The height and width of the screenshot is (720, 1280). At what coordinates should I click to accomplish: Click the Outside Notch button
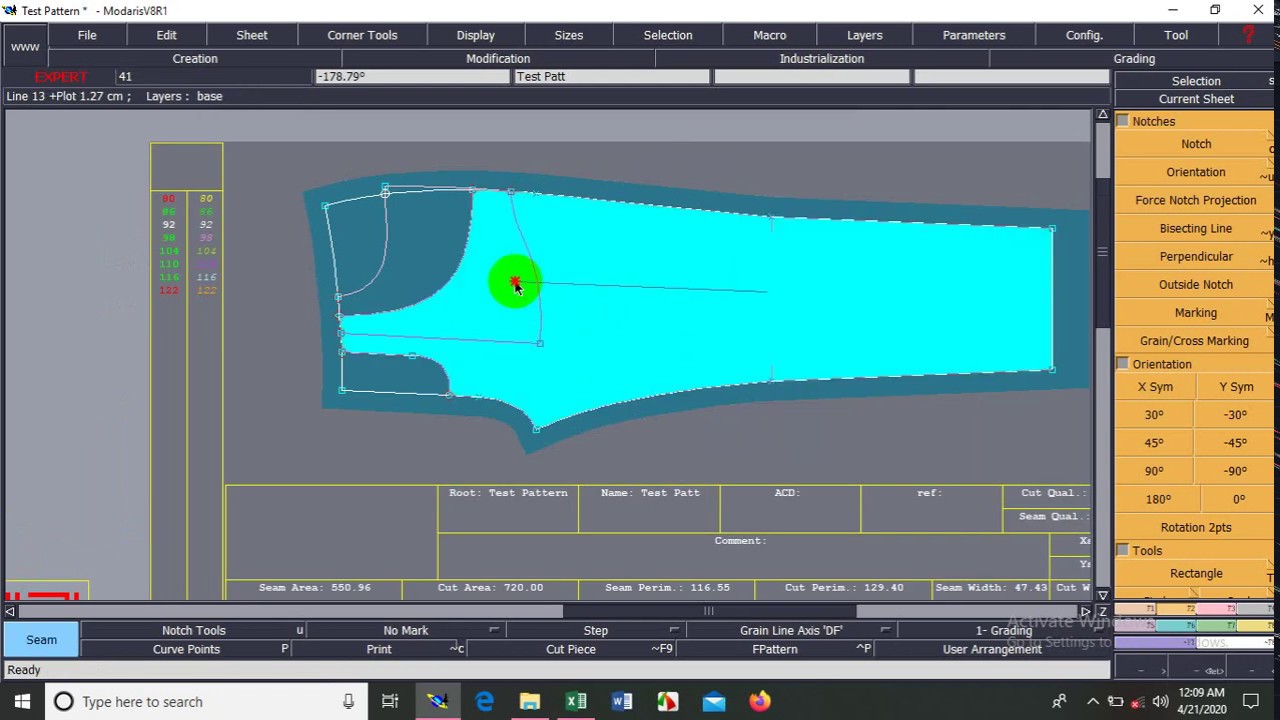[x=1196, y=284]
